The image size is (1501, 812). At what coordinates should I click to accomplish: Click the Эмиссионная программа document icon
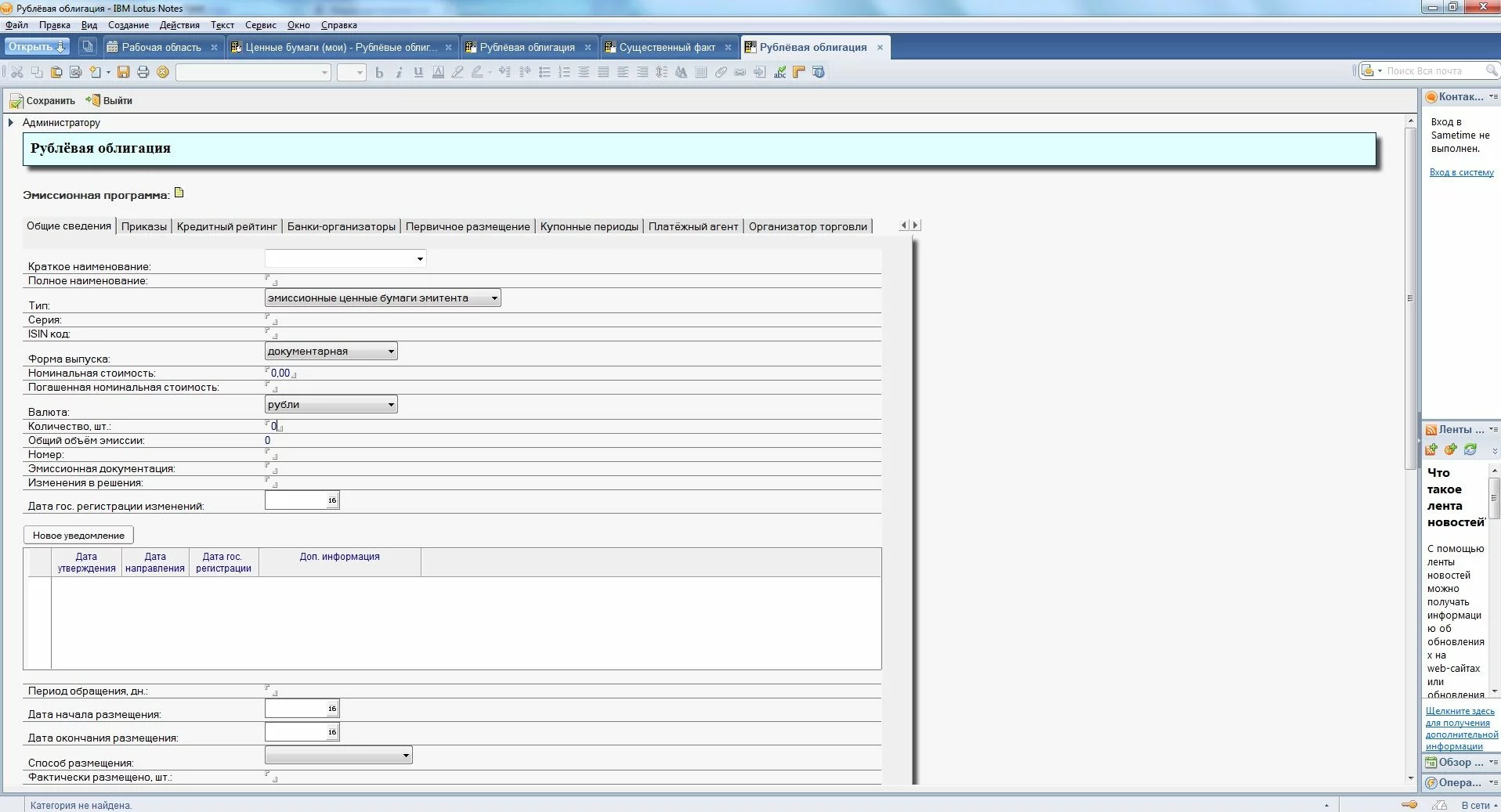point(179,193)
